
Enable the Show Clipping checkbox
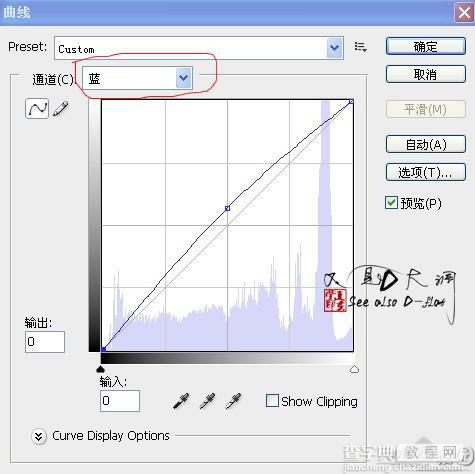[272, 401]
